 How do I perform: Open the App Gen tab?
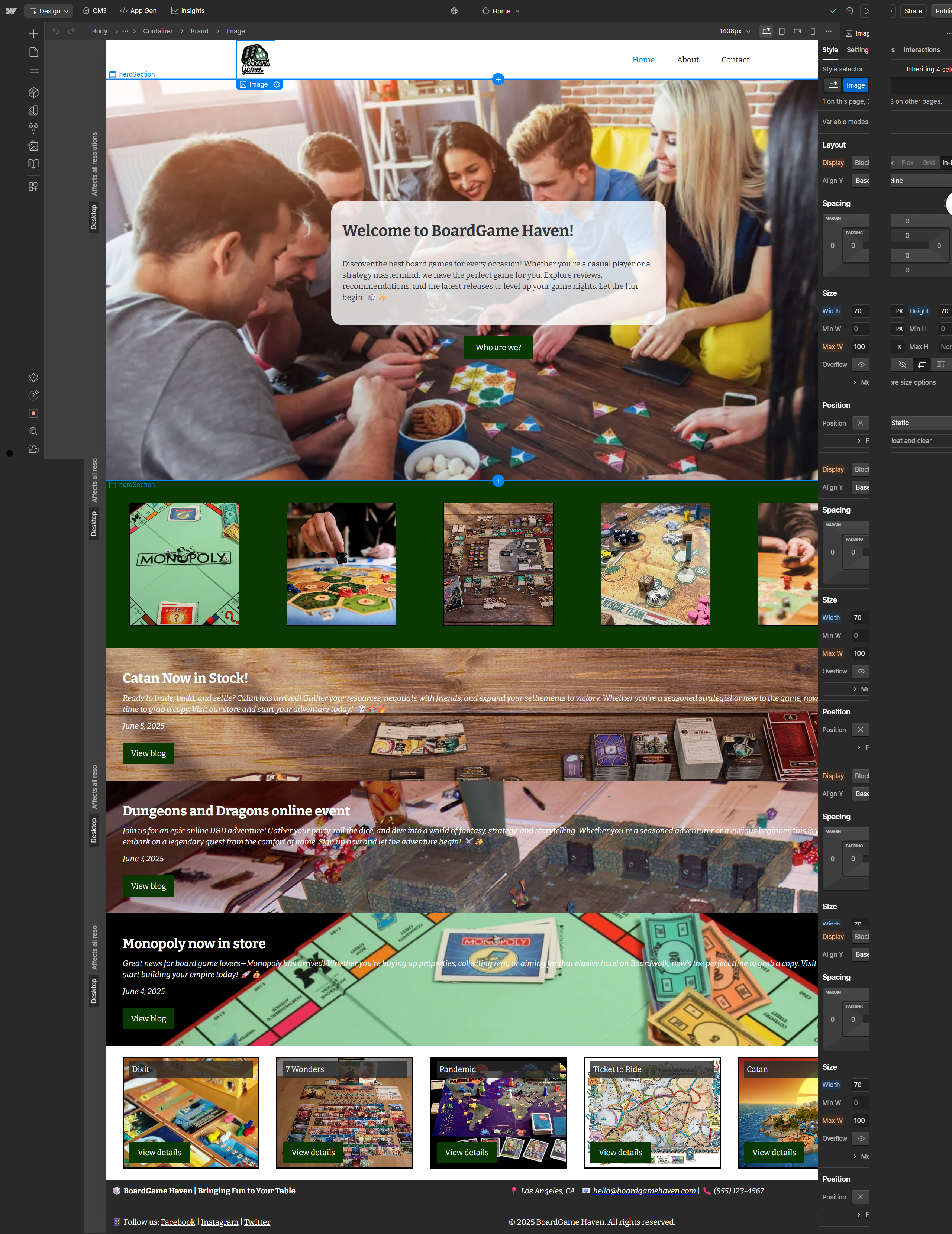coord(138,11)
